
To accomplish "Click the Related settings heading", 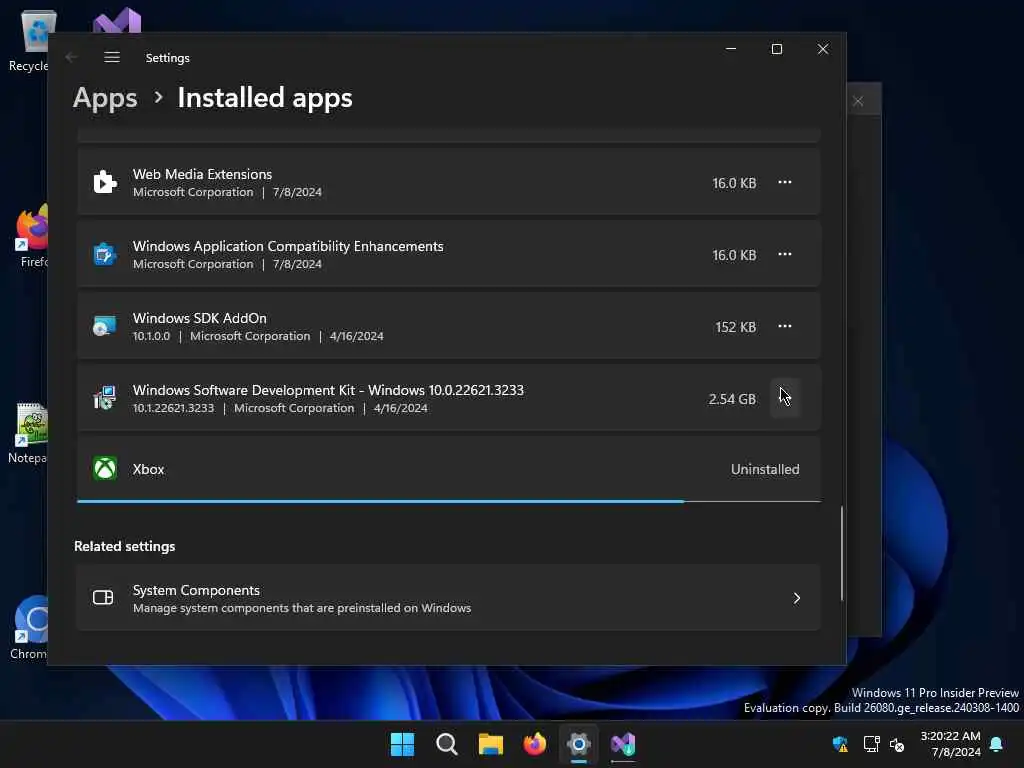I will 125,547.
